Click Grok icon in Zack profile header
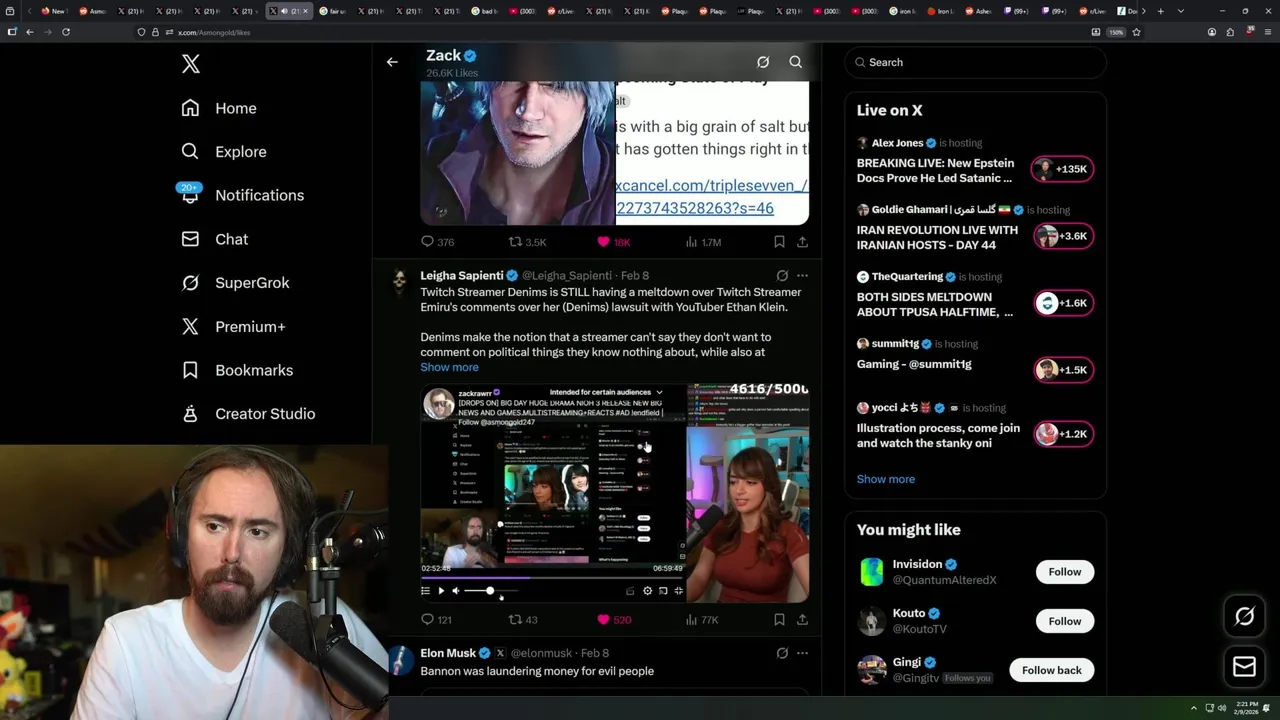The height and width of the screenshot is (720, 1280). coord(763,62)
